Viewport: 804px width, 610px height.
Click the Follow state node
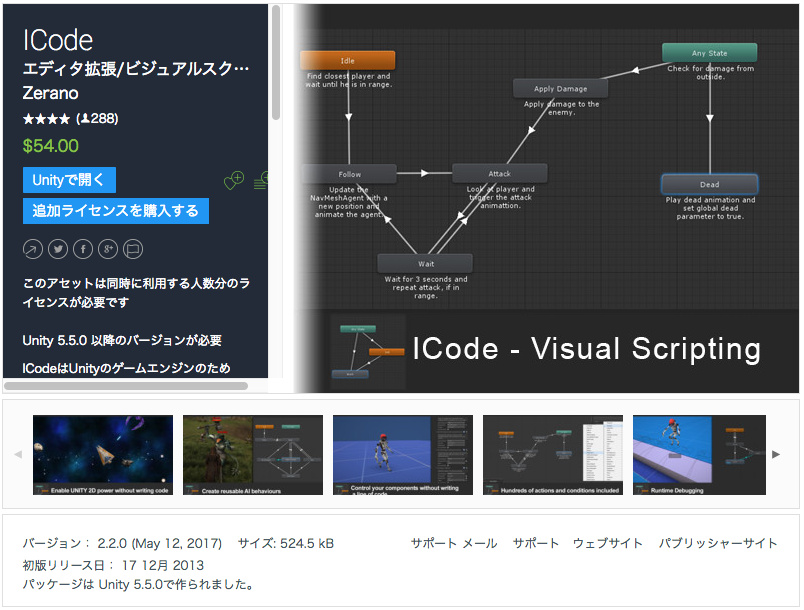click(350, 174)
